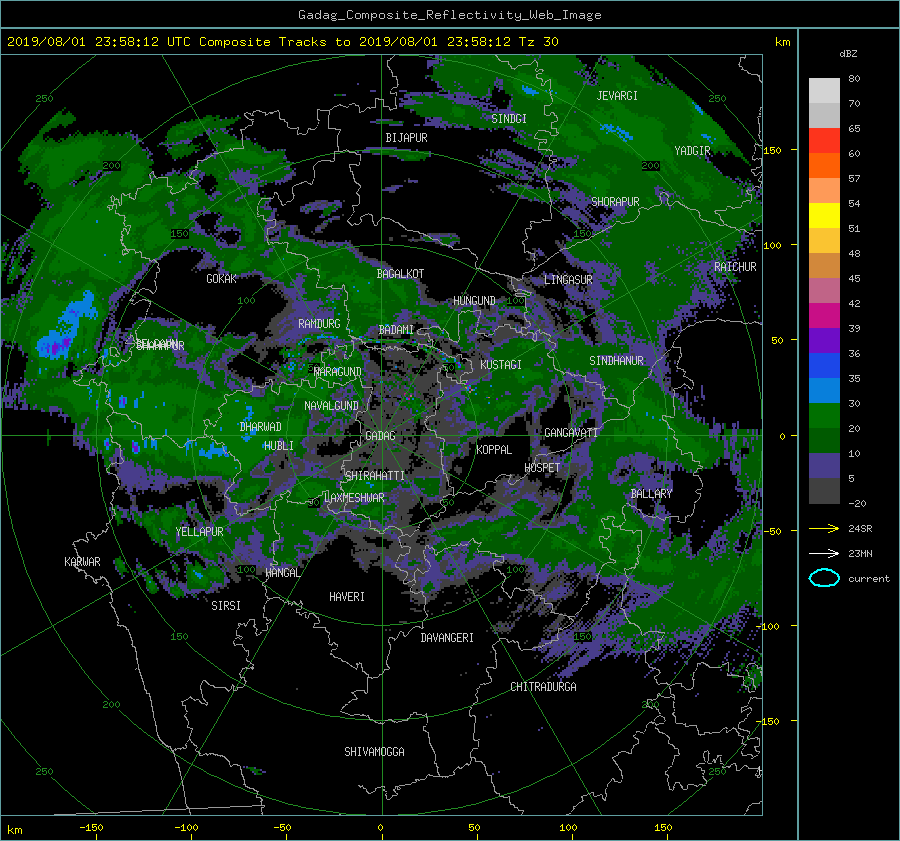
Task: Pick the dark orange swatch in dBZ legend
Action: (824, 165)
